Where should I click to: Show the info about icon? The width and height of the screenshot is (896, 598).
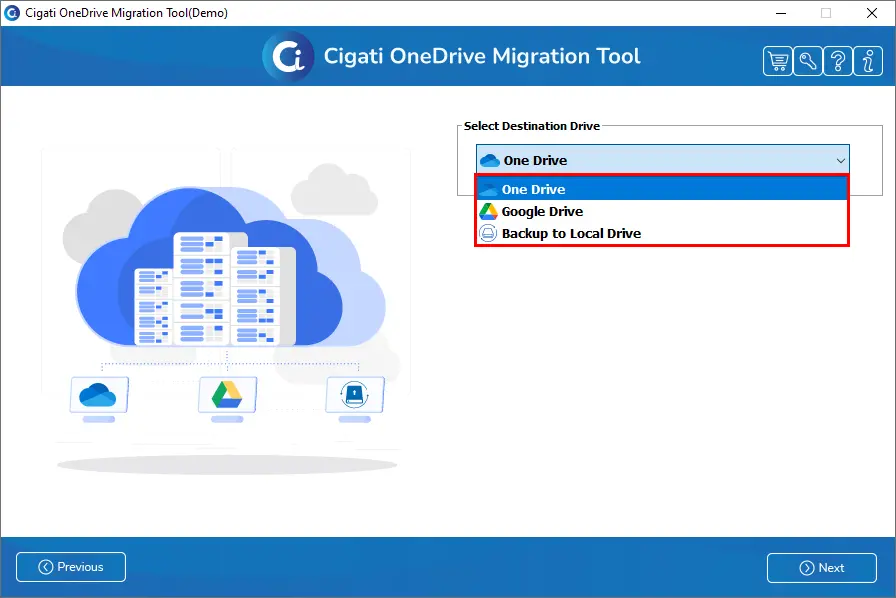(868, 61)
